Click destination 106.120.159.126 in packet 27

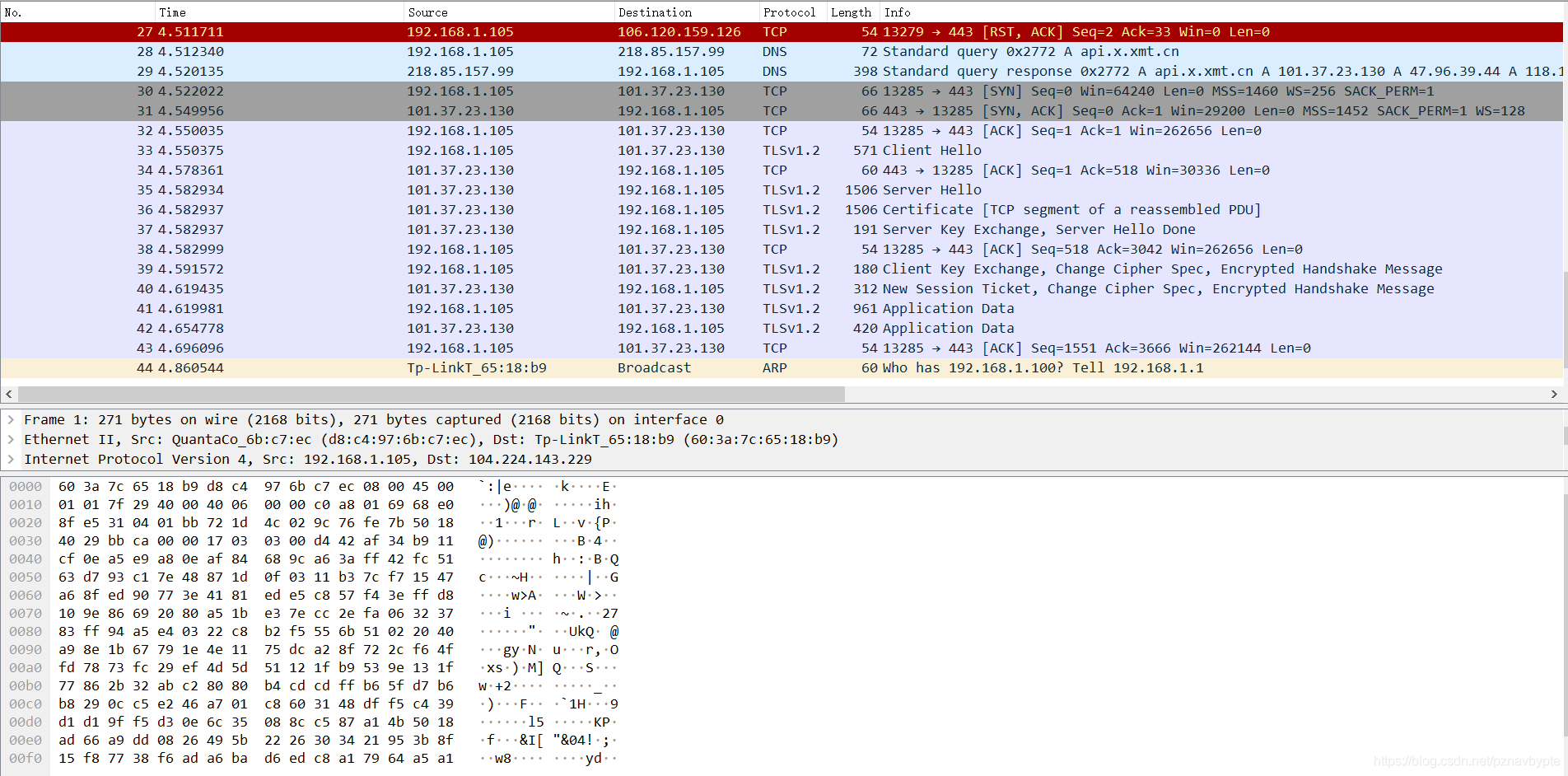point(679,32)
